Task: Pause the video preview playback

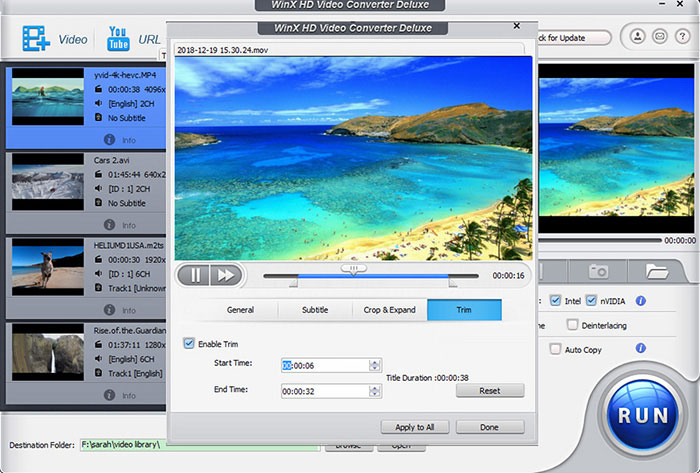Action: coord(194,275)
